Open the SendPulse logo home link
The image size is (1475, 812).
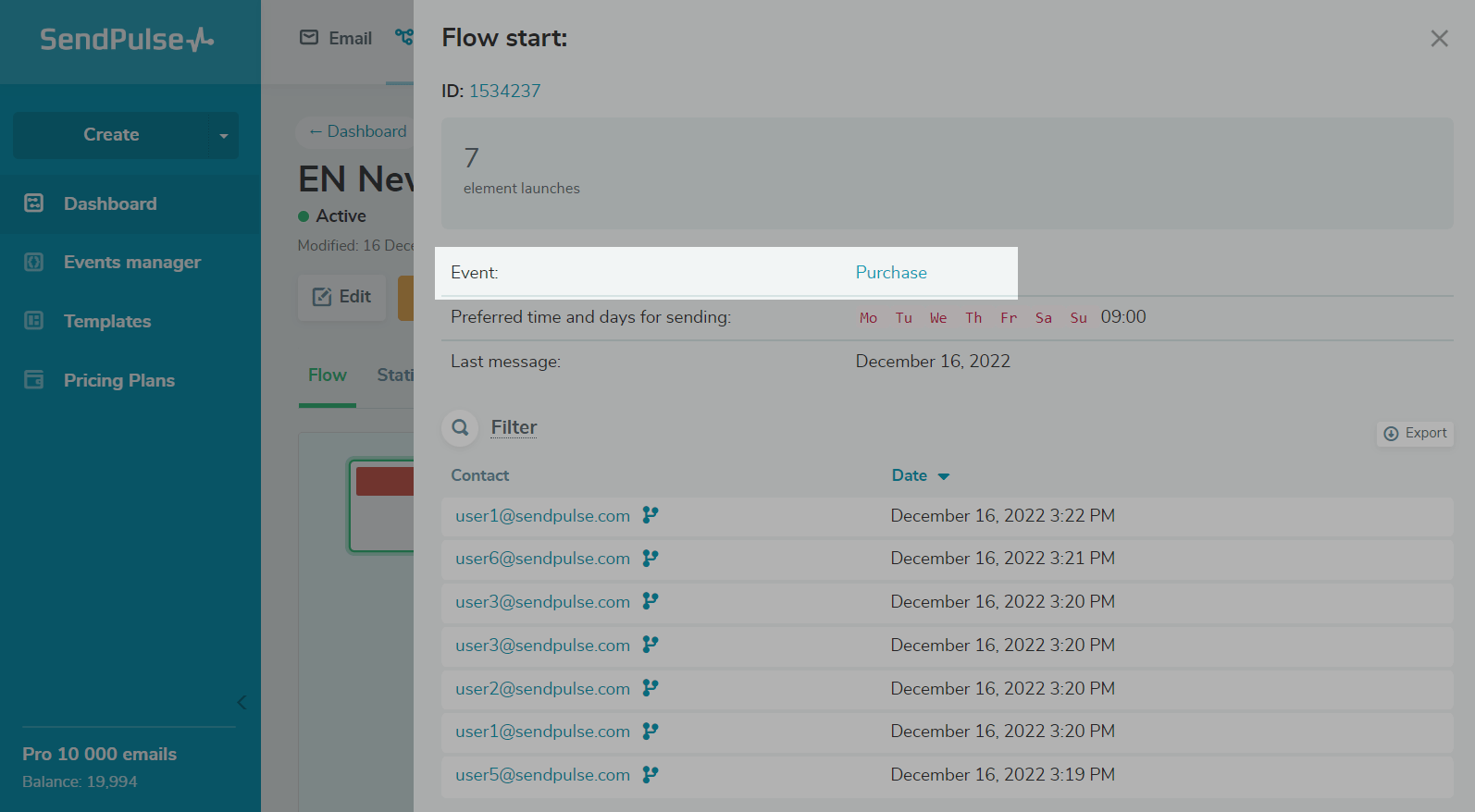[127, 39]
